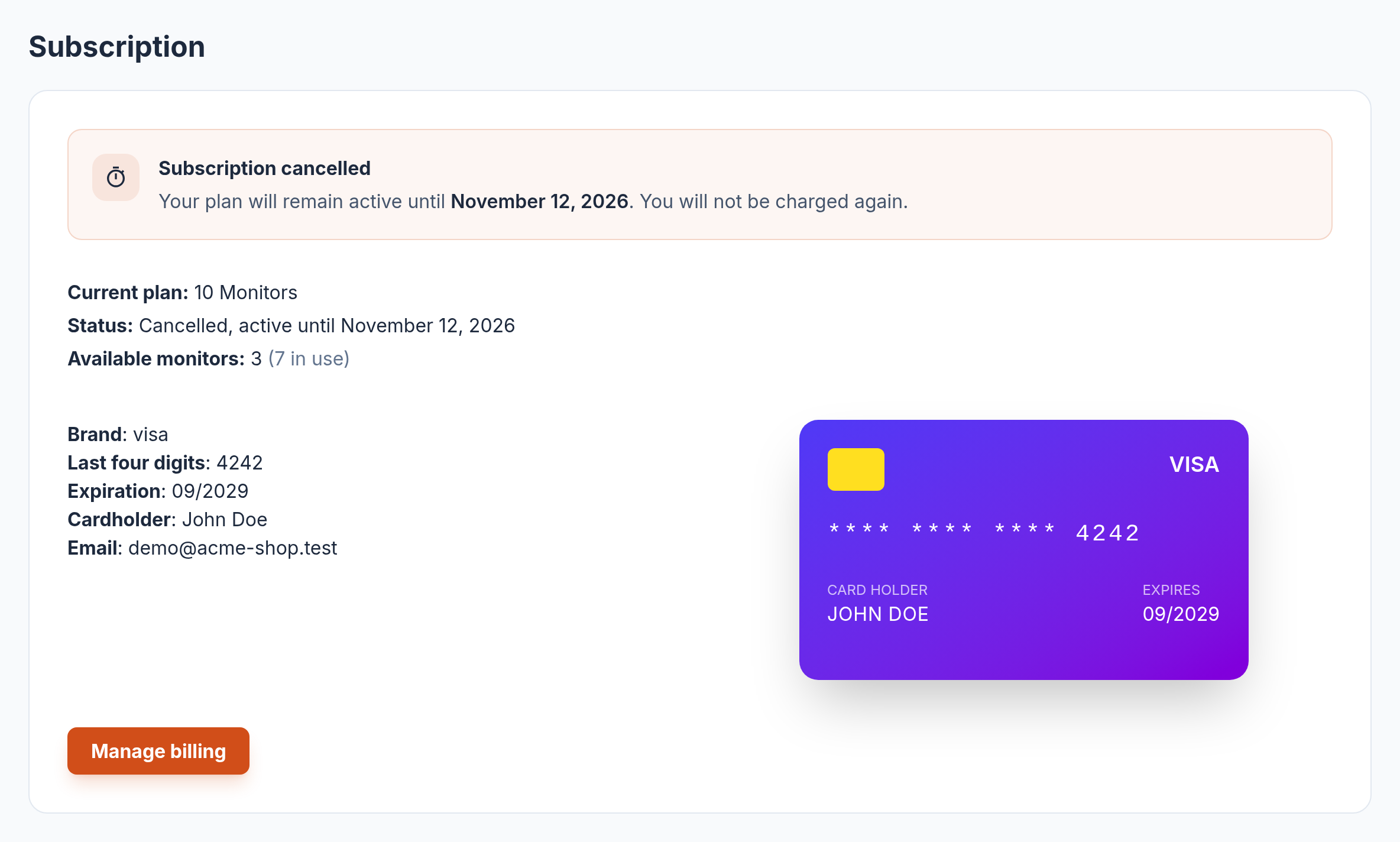
Task: Click the VISA logo on the card
Action: (x=1194, y=464)
